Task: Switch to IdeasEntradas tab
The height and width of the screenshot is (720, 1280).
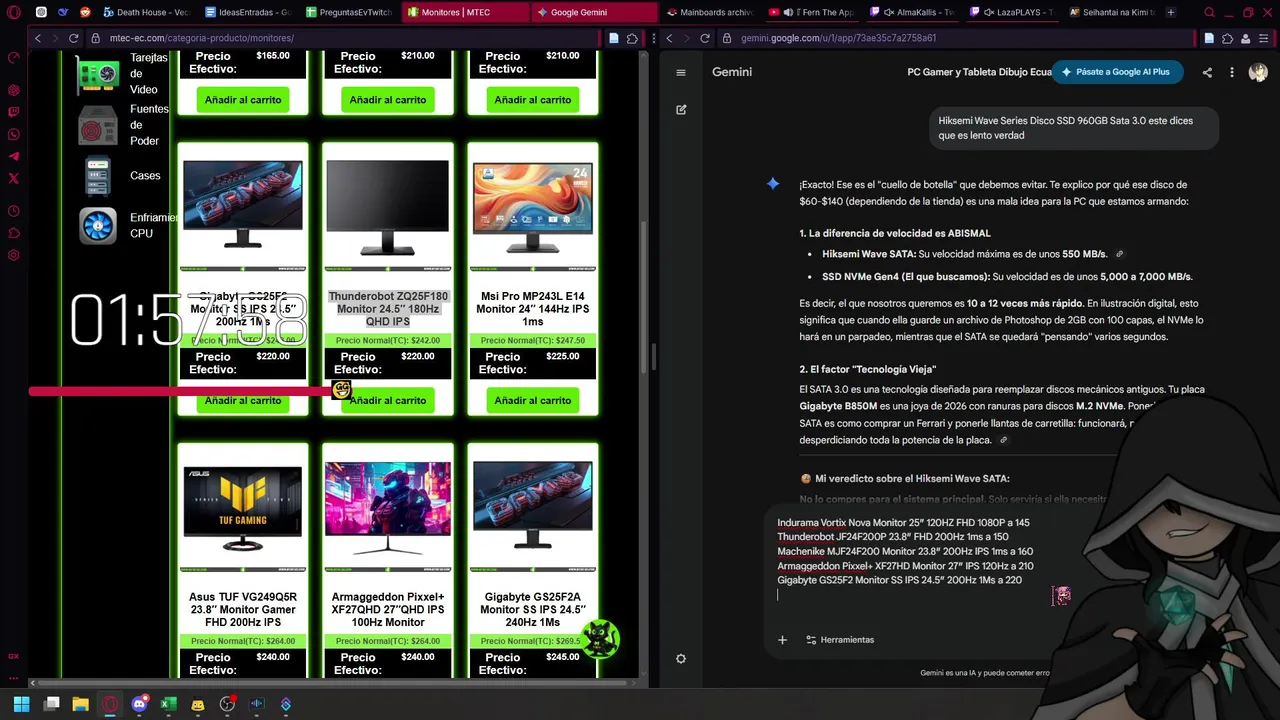Action: tap(247, 12)
